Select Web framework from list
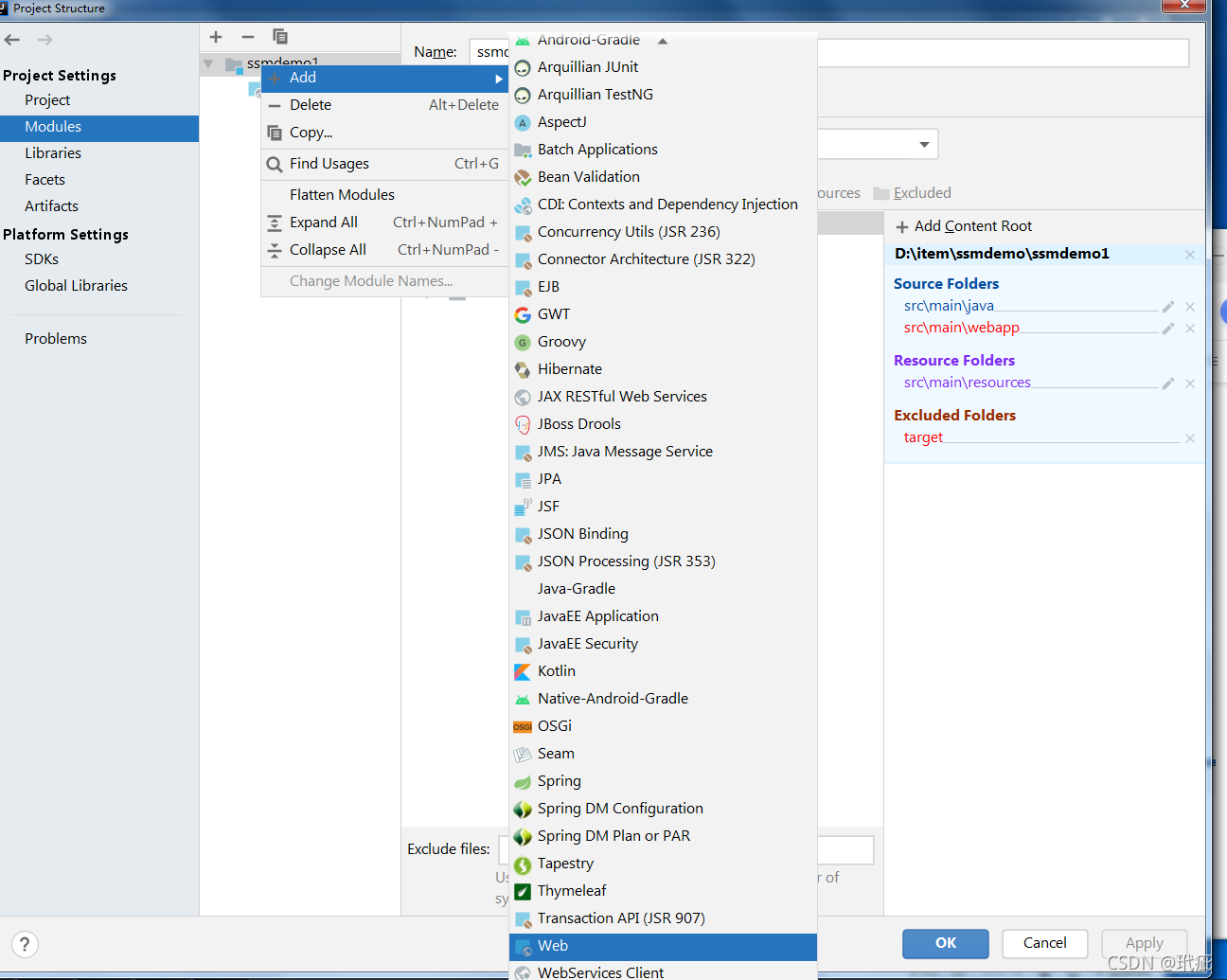Image resolution: width=1227 pixels, height=980 pixels. click(x=663, y=946)
